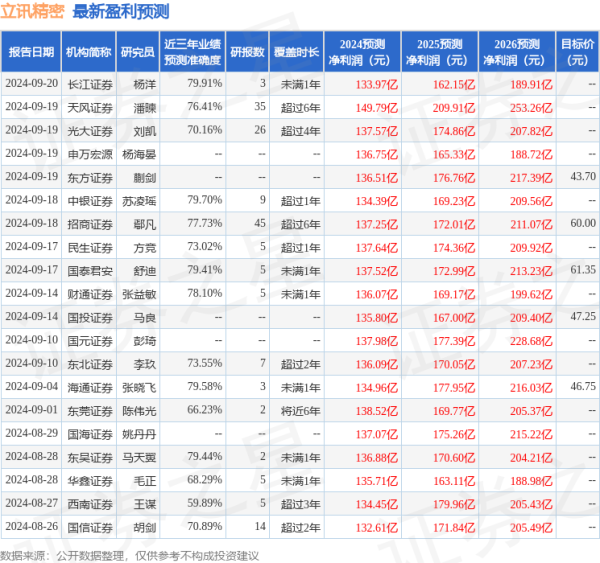The width and height of the screenshot is (600, 563).
Task: Select the 国泰君安 institution cell
Action: pyautogui.click(x=88, y=268)
